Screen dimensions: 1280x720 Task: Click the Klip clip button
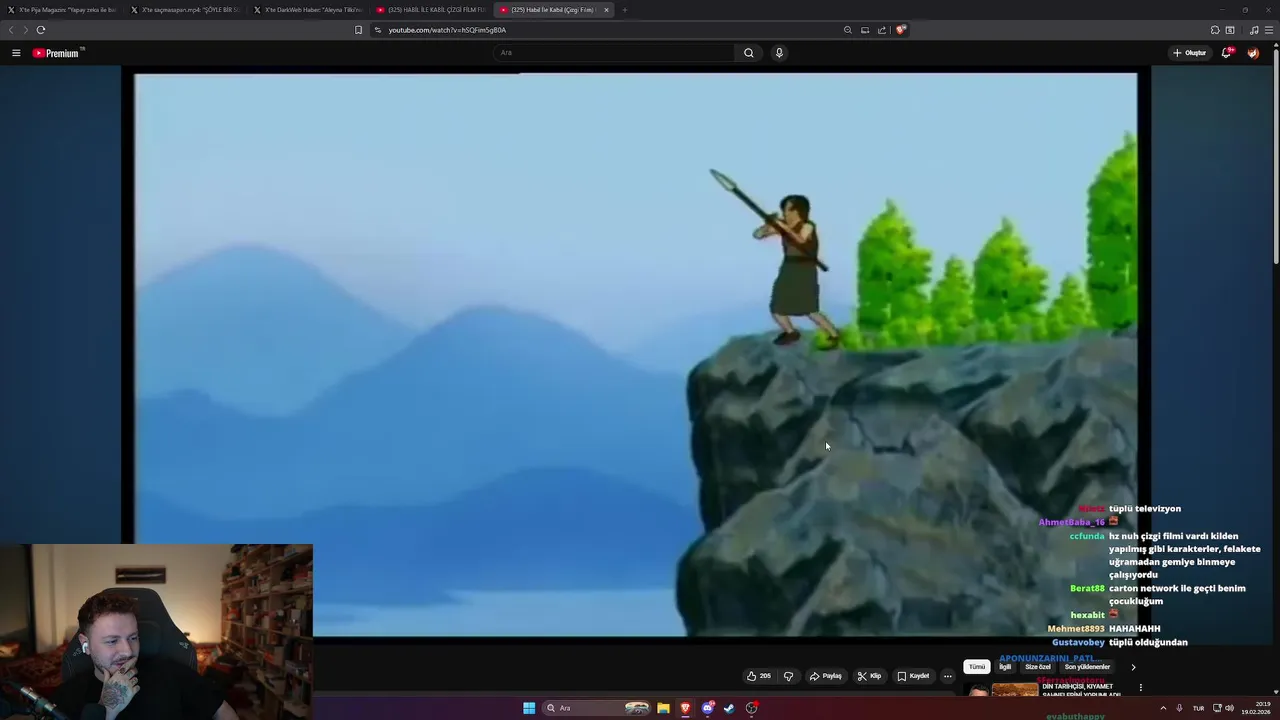click(x=869, y=676)
